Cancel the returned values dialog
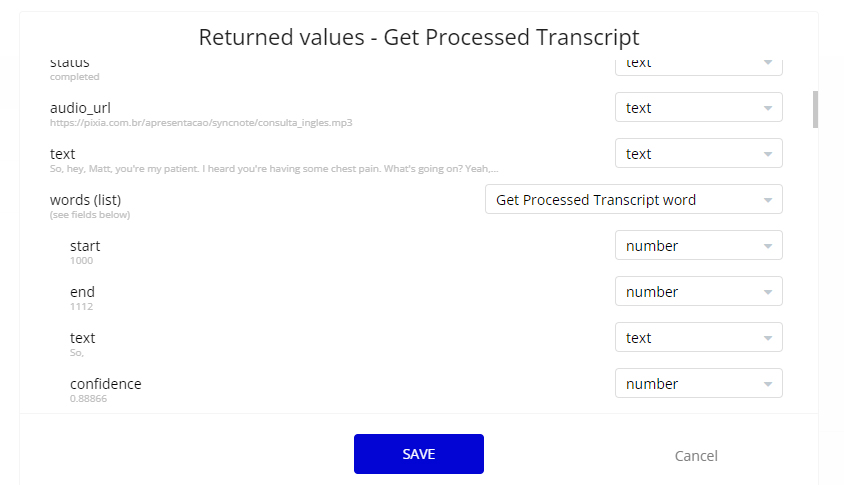The image size is (844, 485). 696,456
